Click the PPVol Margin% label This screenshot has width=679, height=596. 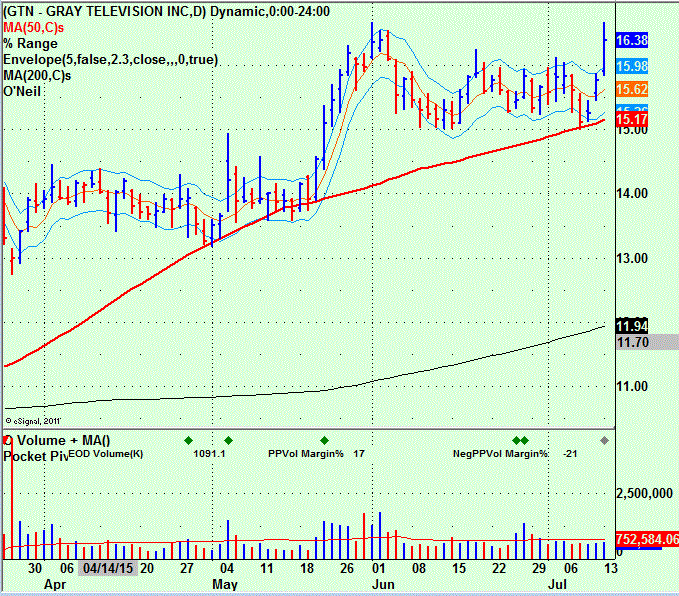pyautogui.click(x=306, y=453)
